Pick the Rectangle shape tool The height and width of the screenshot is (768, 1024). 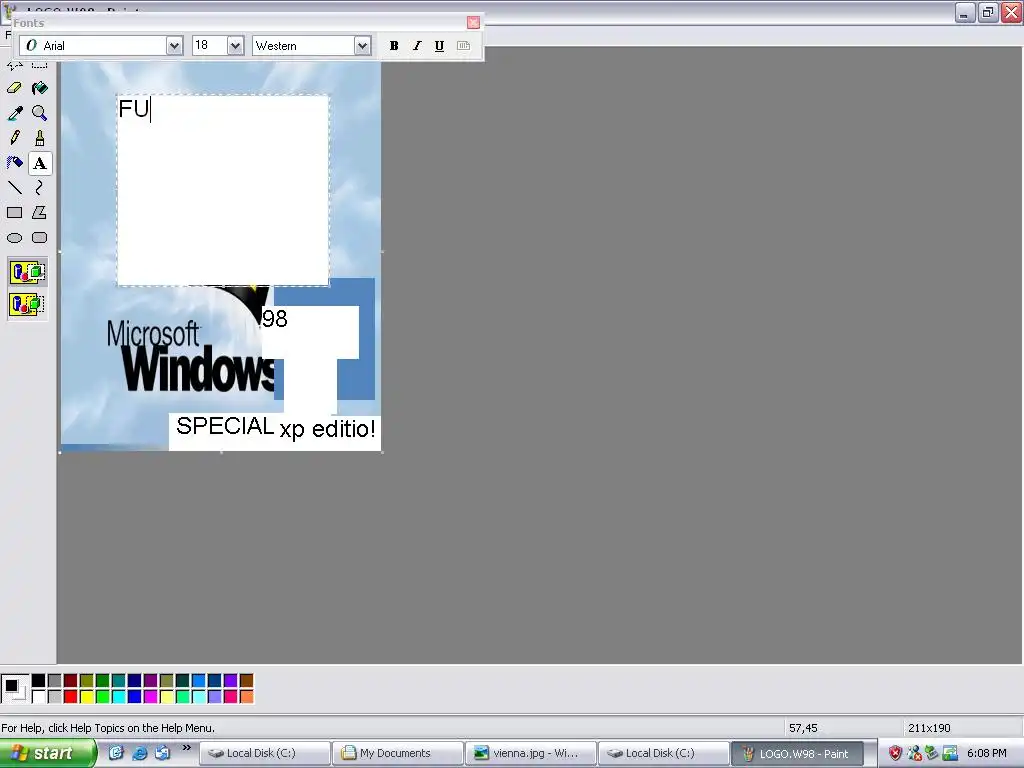coord(14,213)
